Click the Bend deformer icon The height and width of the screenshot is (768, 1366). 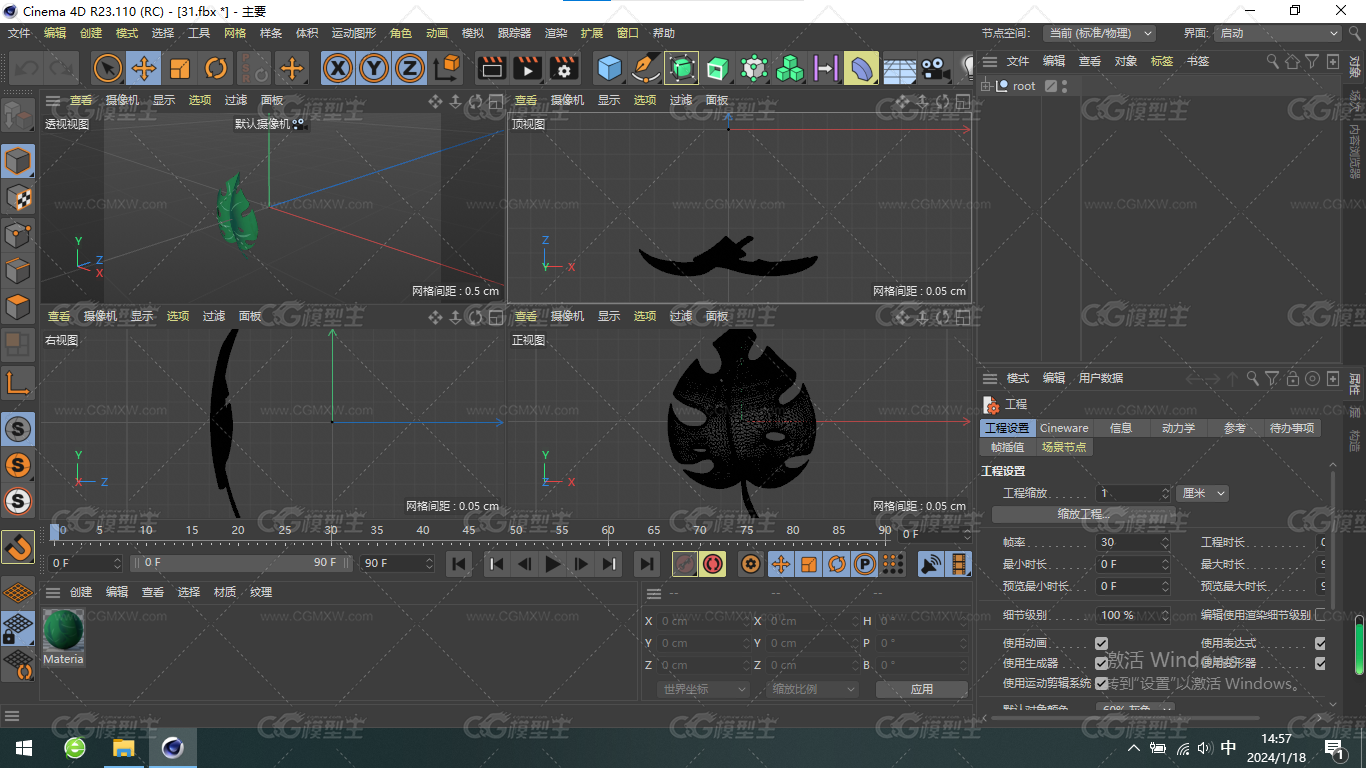pyautogui.click(x=861, y=68)
